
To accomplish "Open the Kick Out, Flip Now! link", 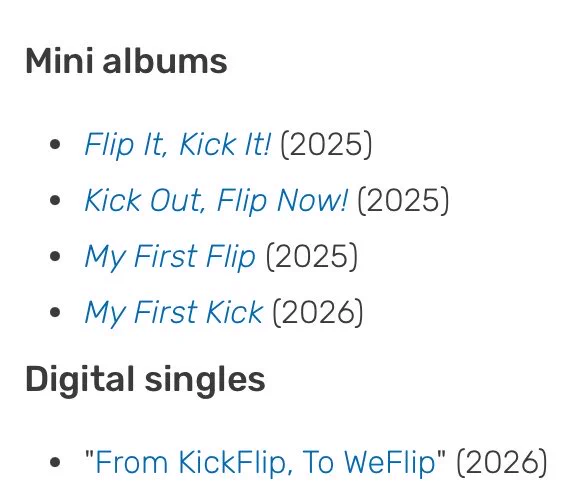I will click(x=216, y=201).
